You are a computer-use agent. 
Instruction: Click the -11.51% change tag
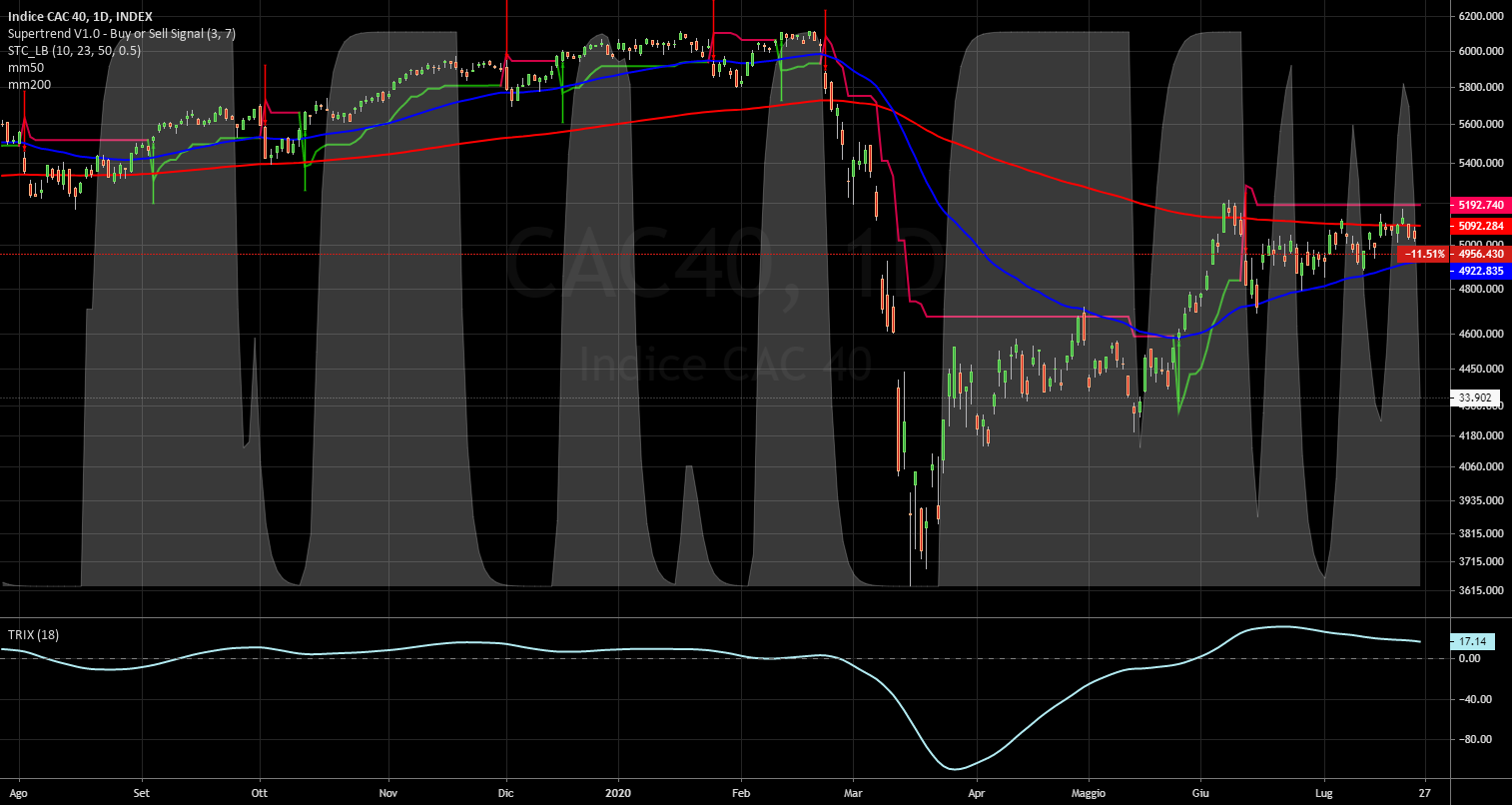1424,254
